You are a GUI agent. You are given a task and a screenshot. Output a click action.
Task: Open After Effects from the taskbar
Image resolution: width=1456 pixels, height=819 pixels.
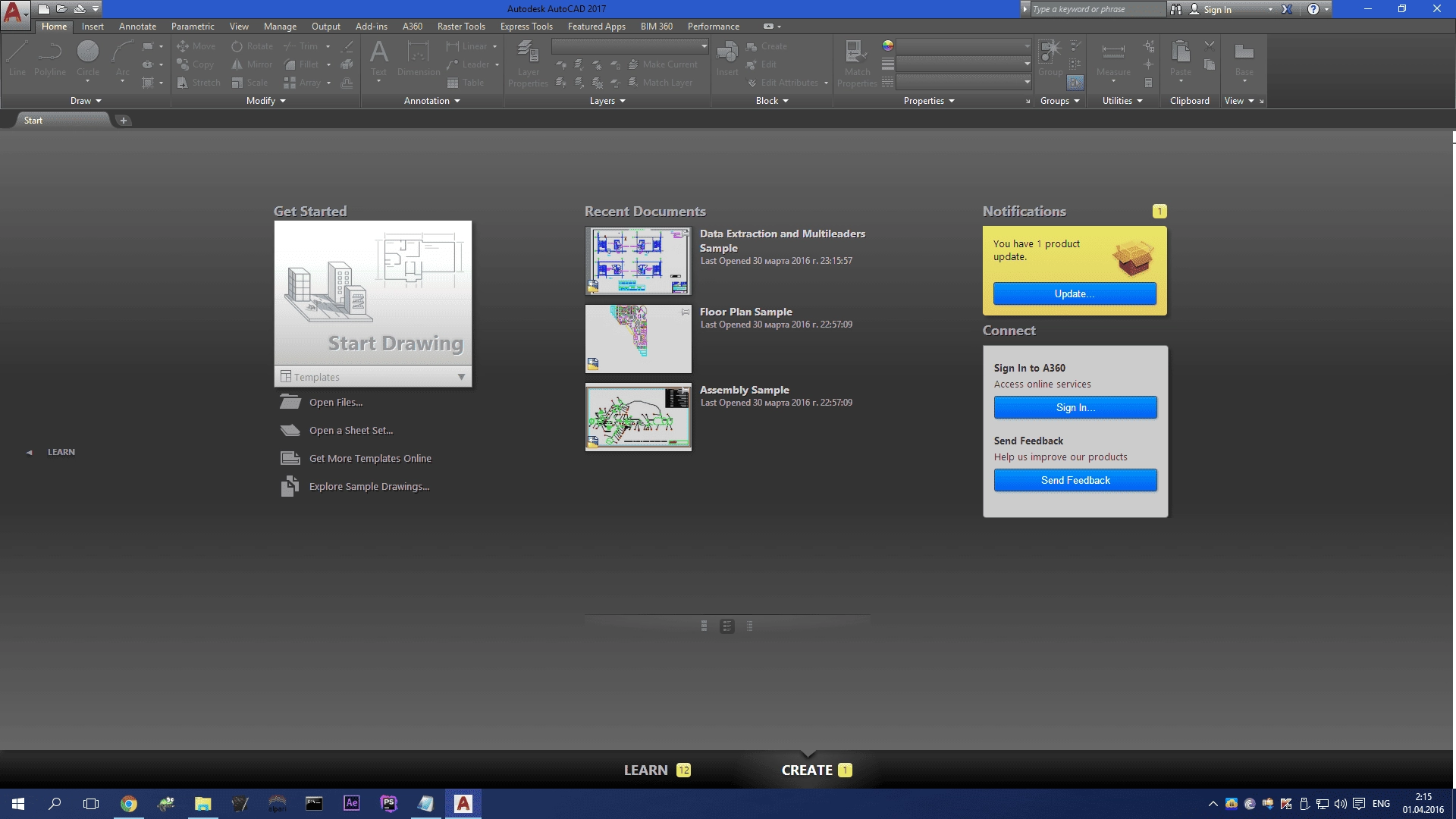(352, 804)
